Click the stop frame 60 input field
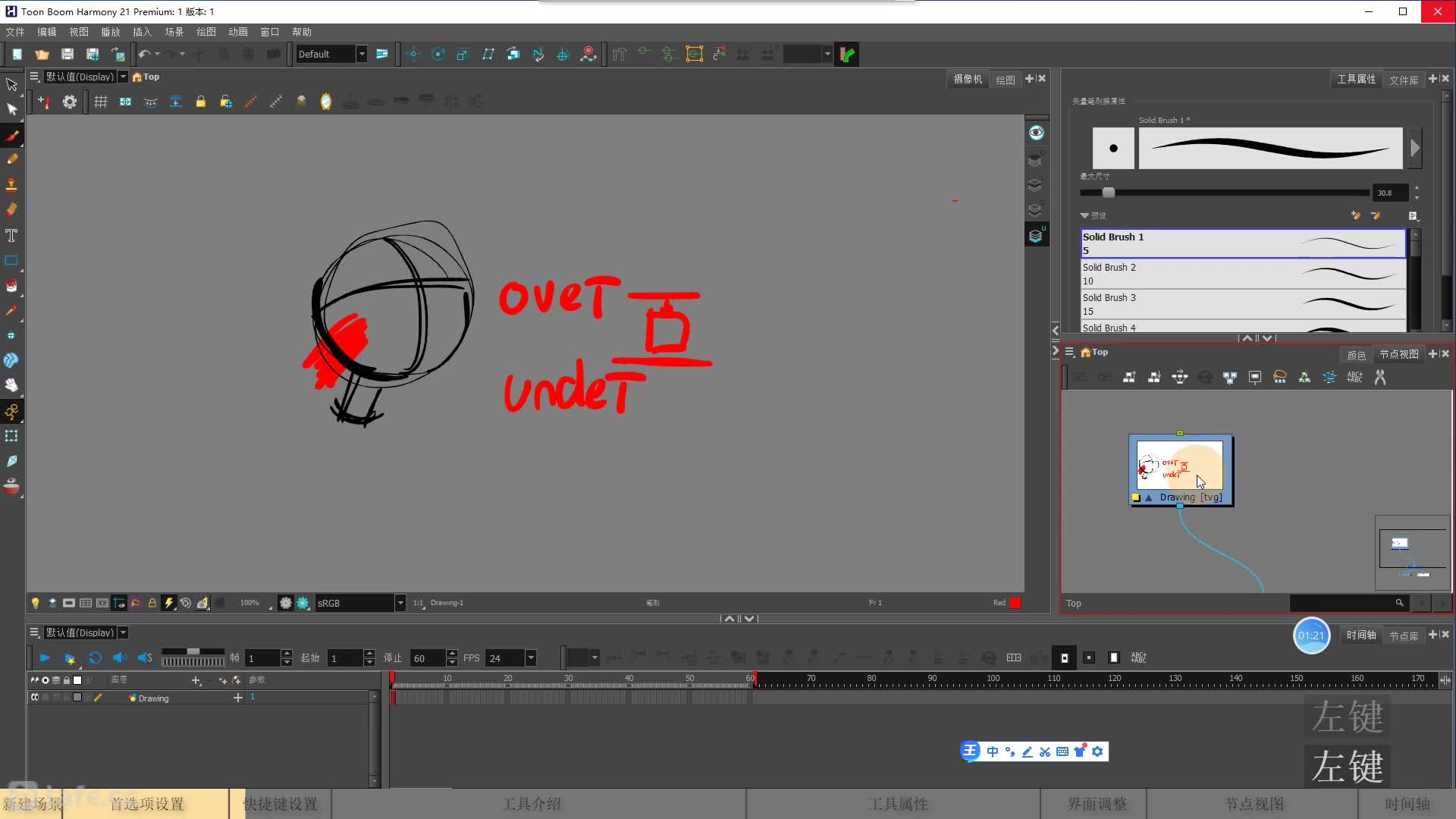The width and height of the screenshot is (1456, 819). coord(427,658)
